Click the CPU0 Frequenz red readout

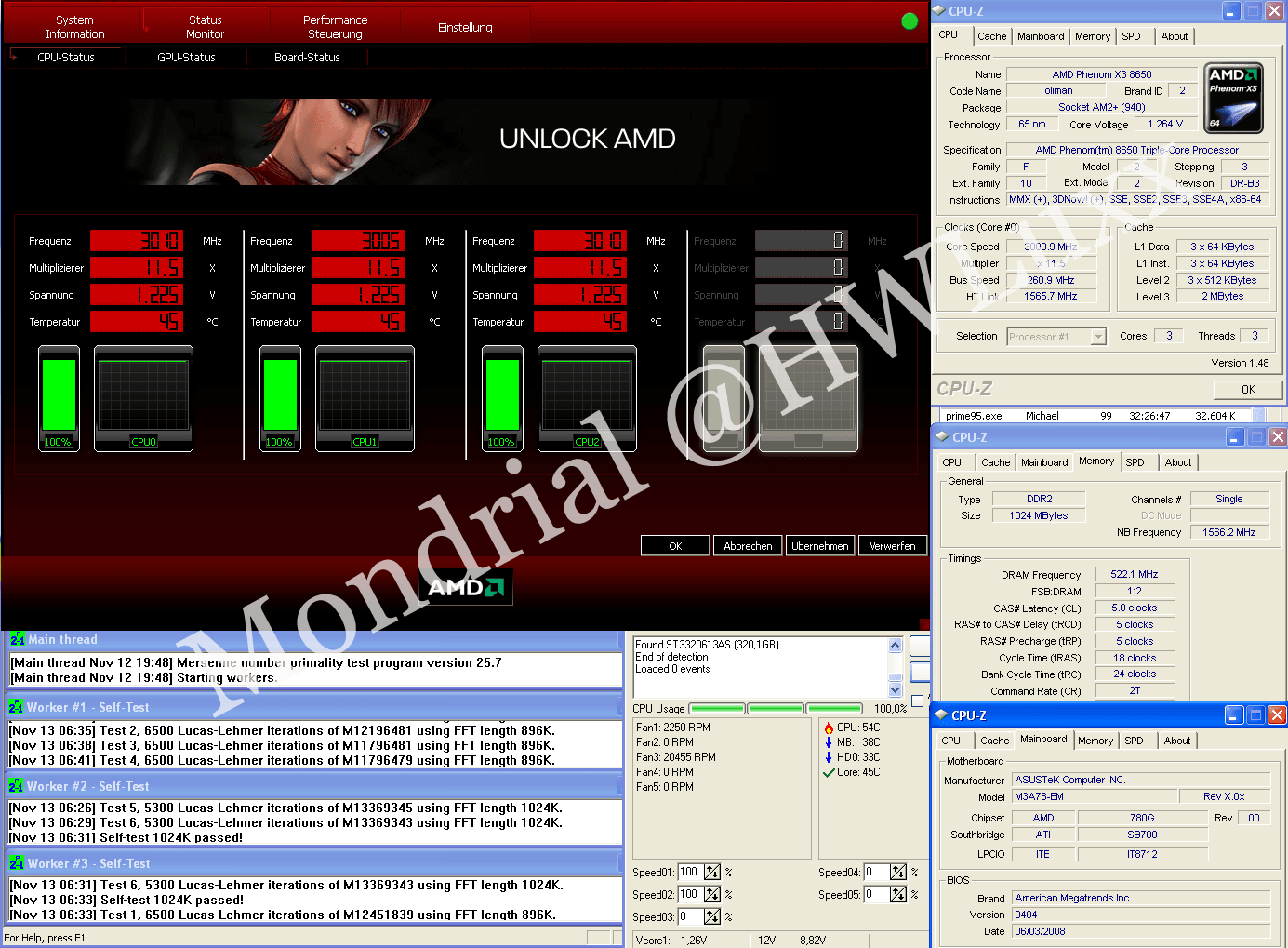(137, 241)
